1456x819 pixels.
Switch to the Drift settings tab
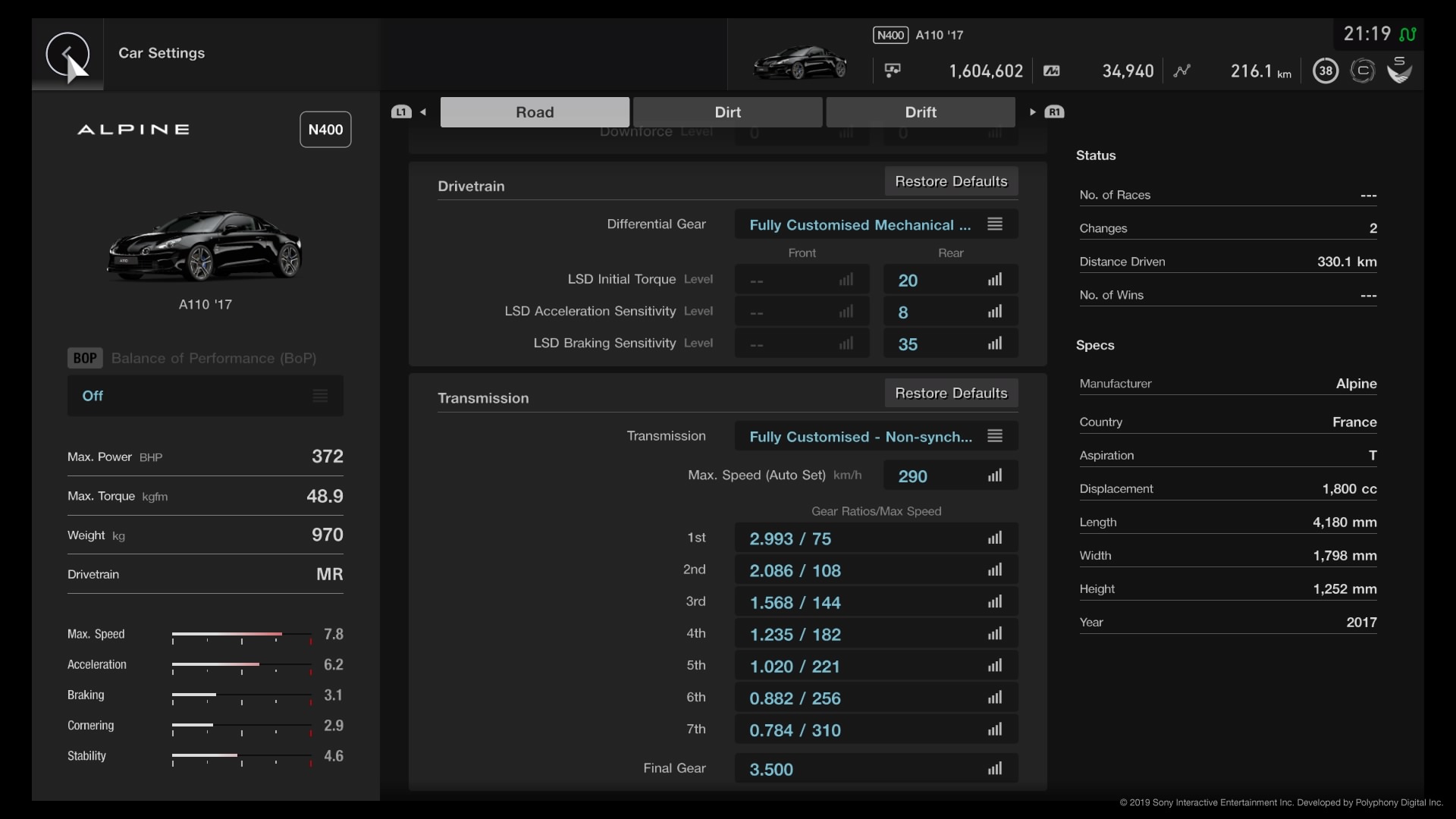(921, 111)
